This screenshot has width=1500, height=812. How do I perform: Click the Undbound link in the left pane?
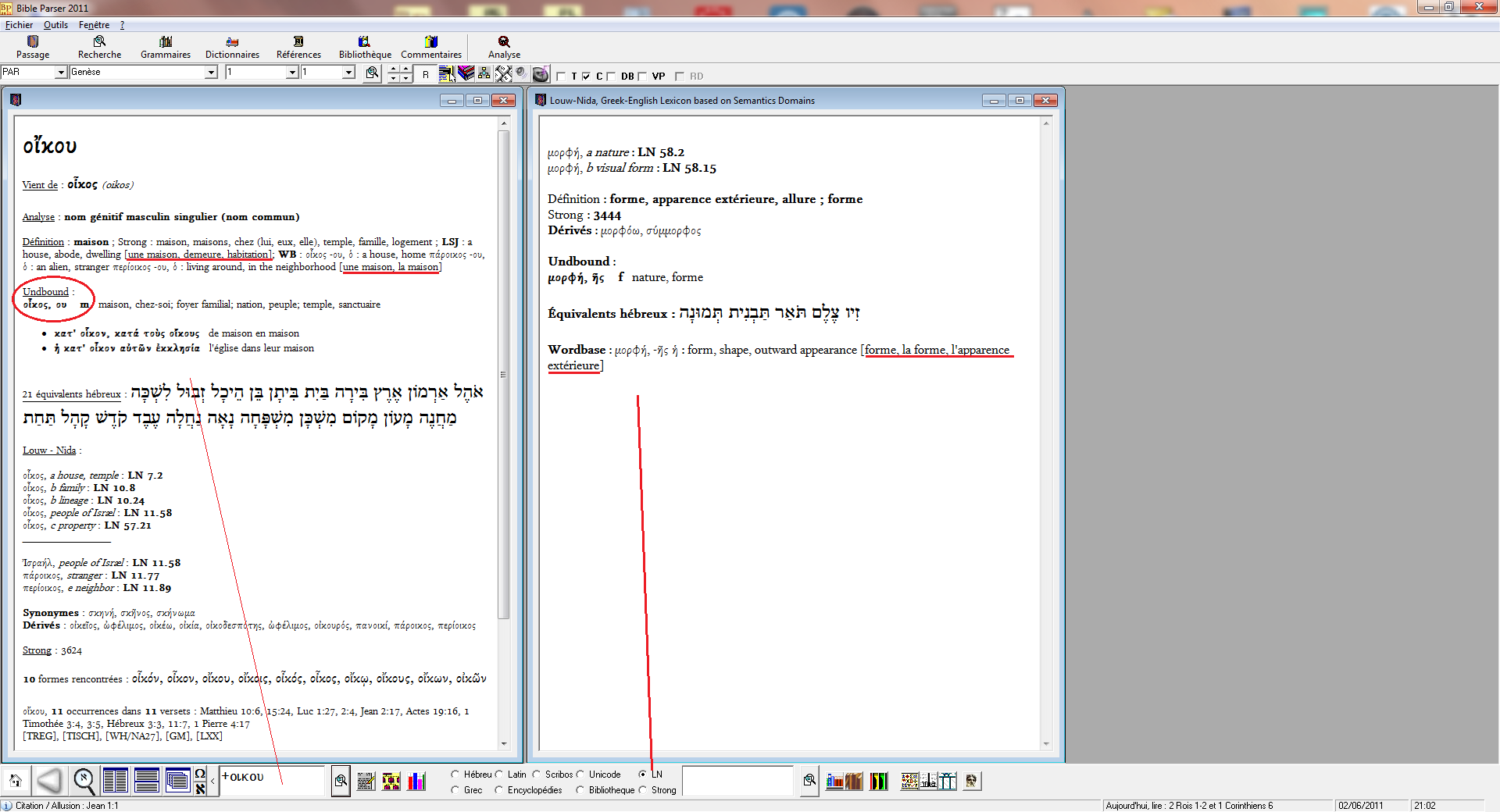45,292
